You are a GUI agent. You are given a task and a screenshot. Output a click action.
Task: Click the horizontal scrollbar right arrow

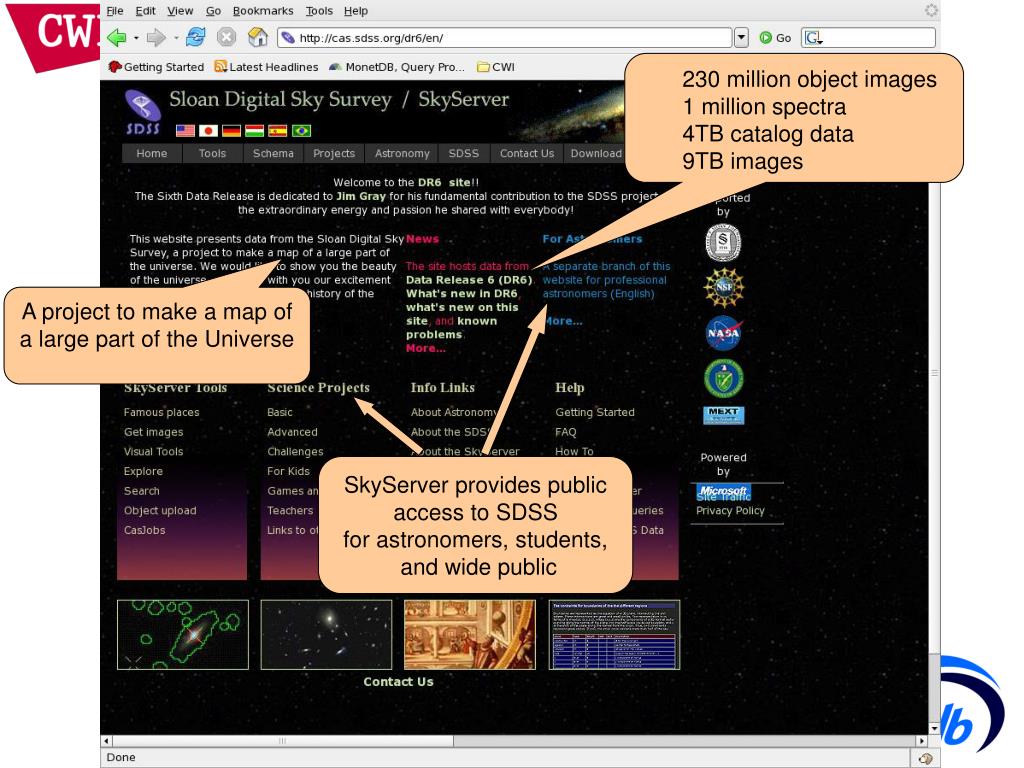(x=921, y=741)
